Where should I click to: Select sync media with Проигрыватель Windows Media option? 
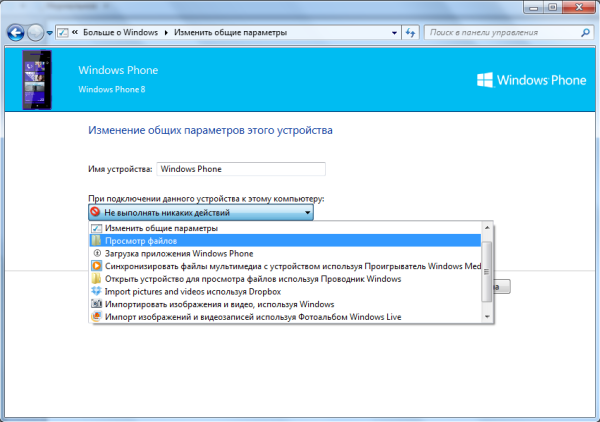point(285,266)
